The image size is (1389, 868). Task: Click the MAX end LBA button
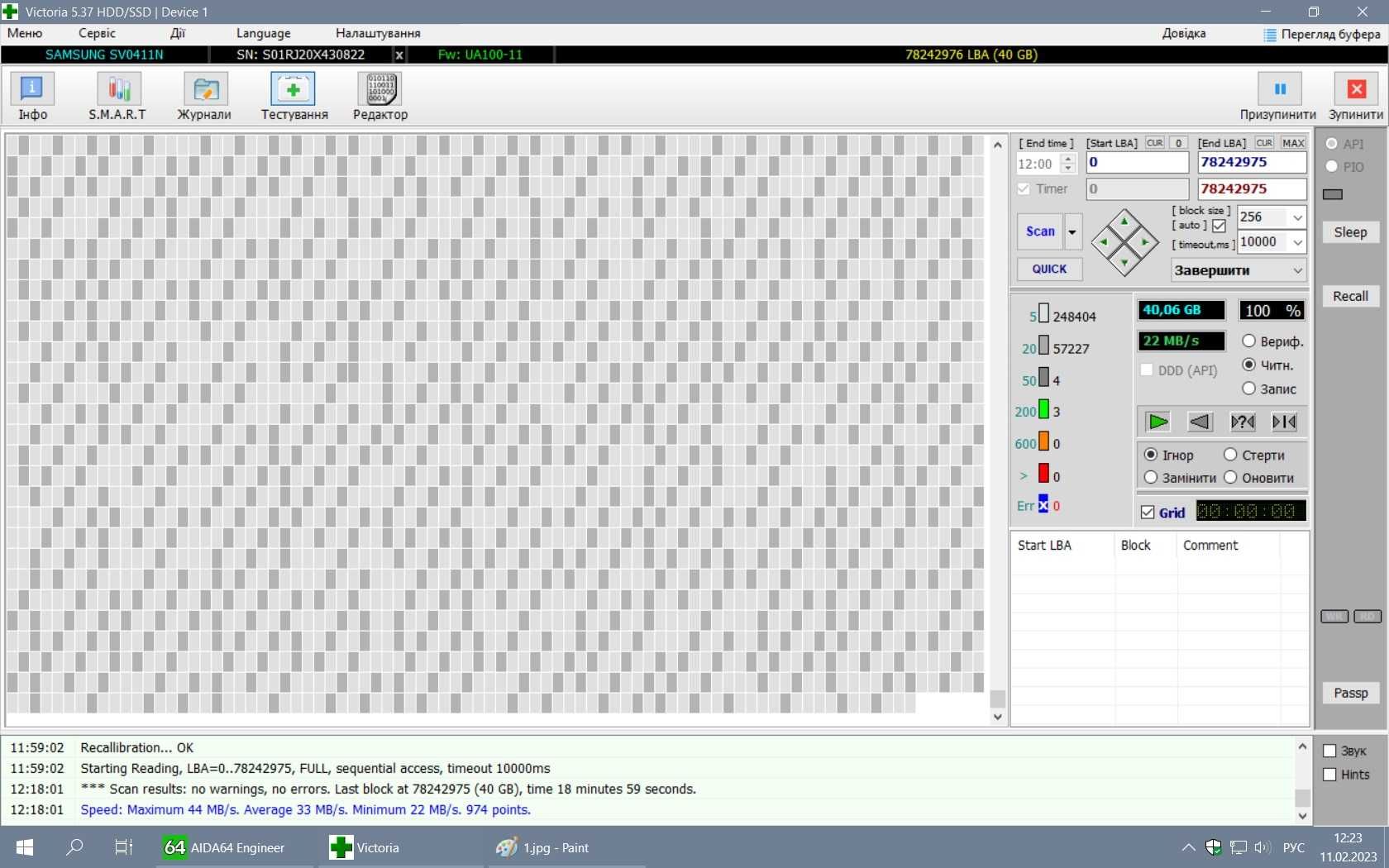[1293, 143]
